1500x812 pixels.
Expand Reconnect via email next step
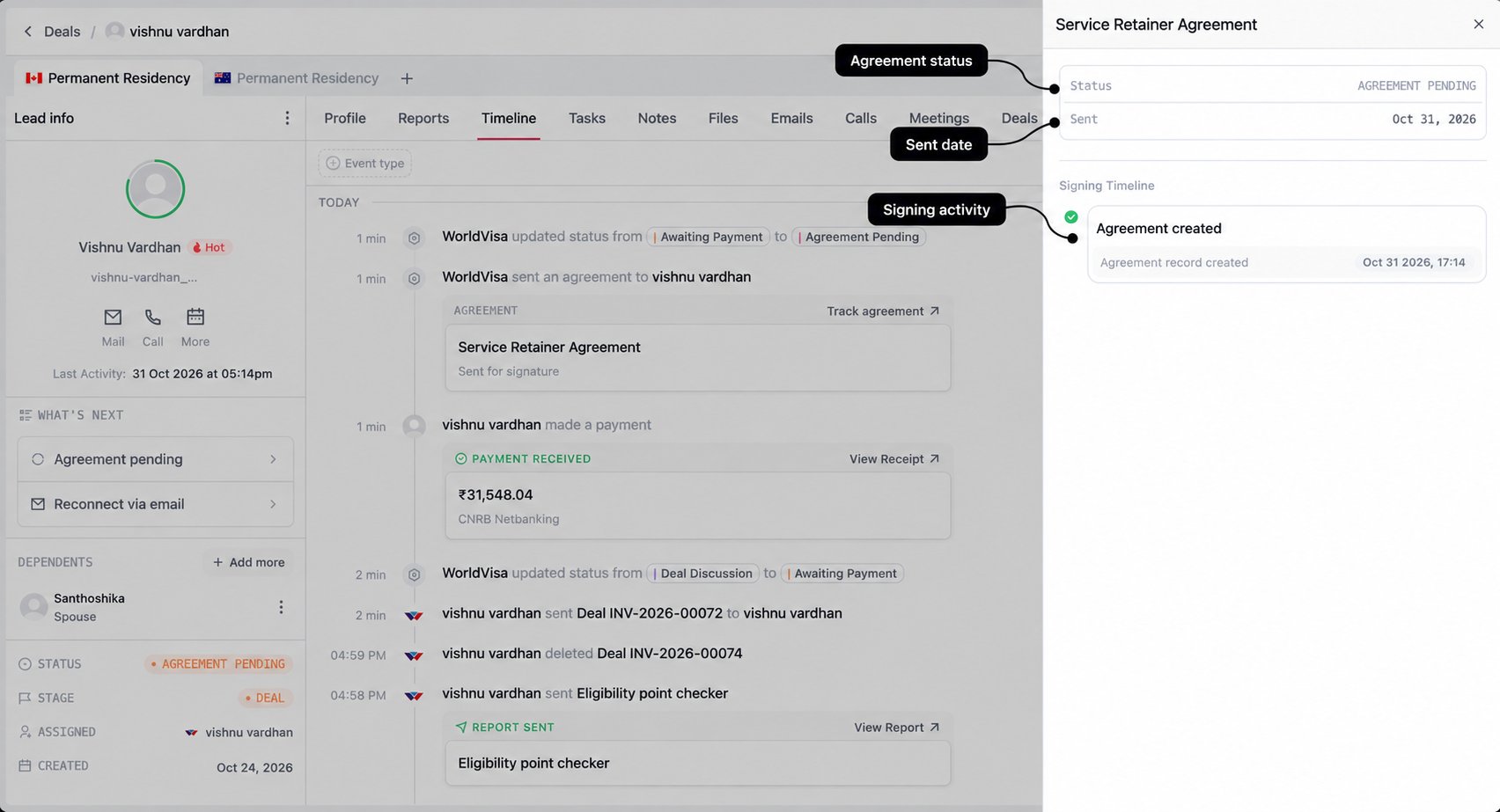click(156, 504)
